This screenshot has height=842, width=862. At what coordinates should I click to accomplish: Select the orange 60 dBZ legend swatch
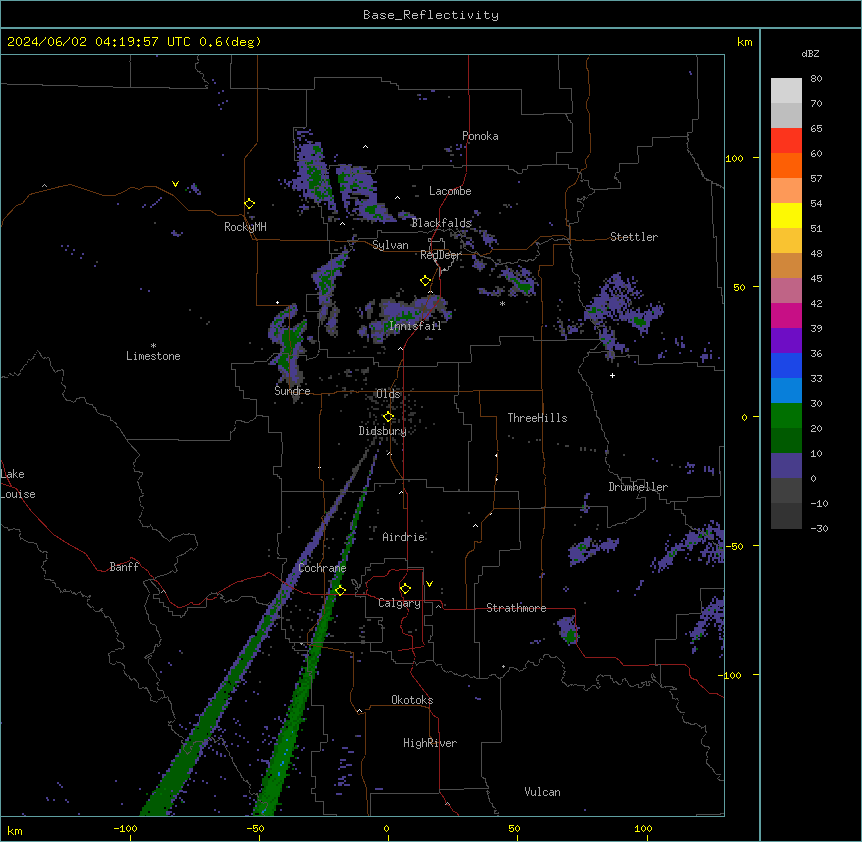pyautogui.click(x=786, y=165)
